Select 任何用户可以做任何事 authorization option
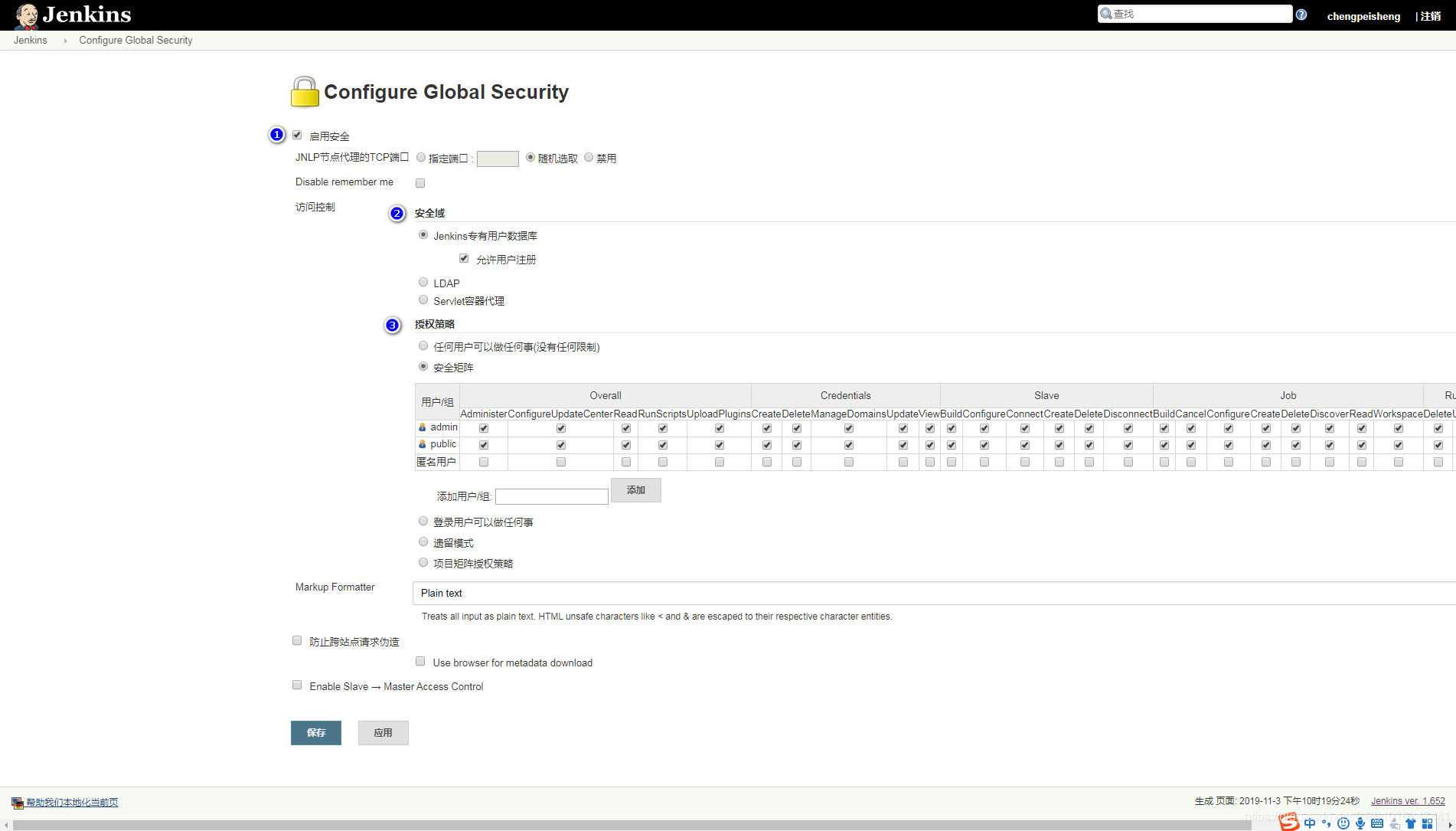This screenshot has height=831, width=1456. 423,345
